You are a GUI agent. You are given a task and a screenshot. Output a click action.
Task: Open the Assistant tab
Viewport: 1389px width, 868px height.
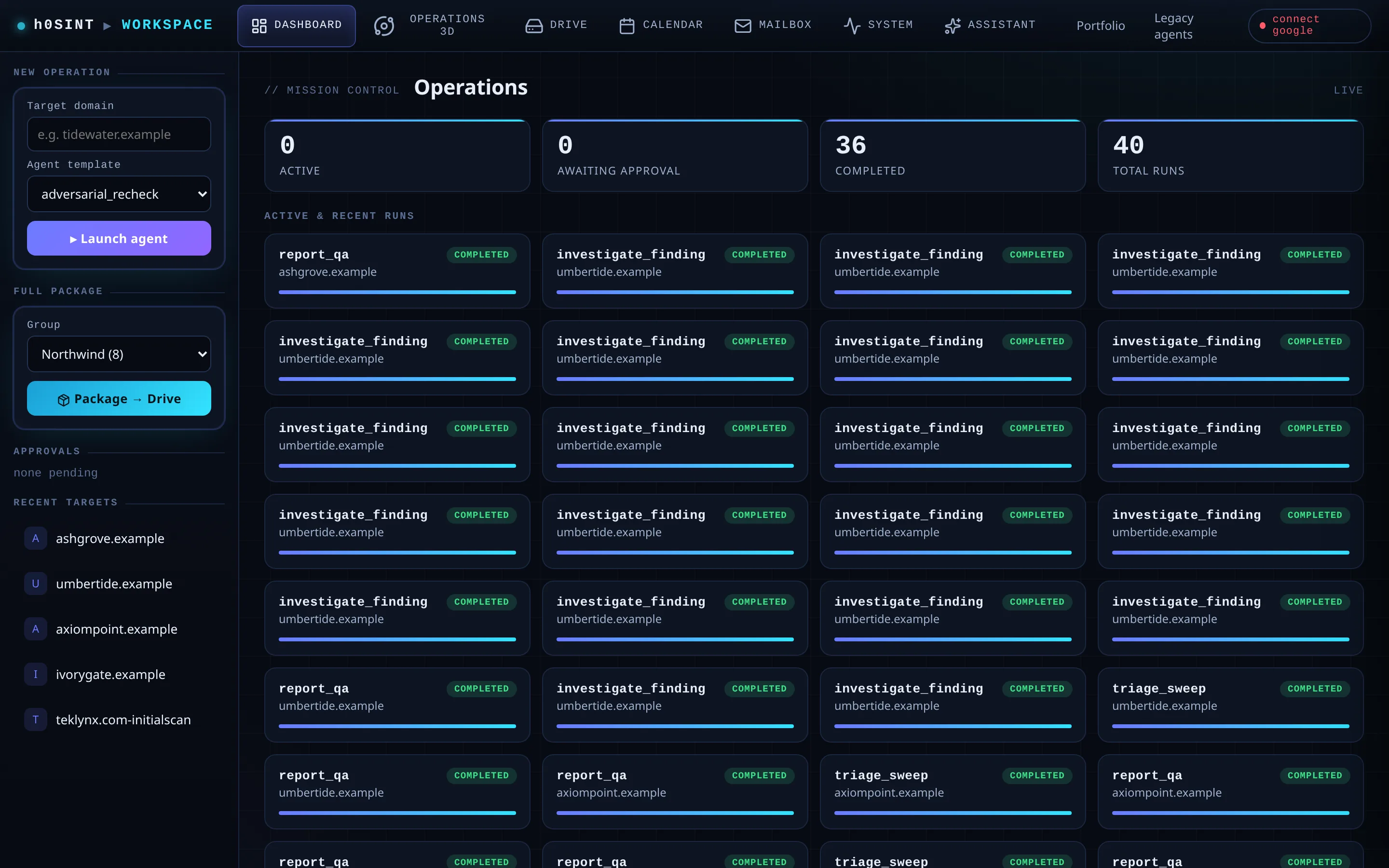(990, 25)
